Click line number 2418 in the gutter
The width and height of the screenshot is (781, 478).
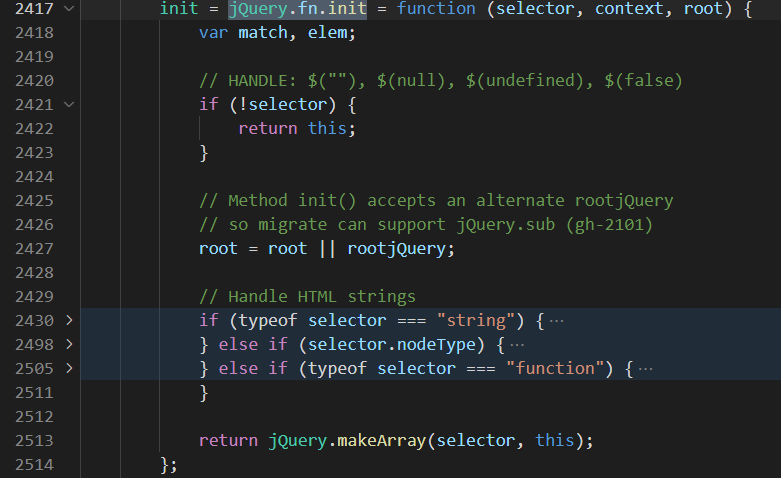[34, 33]
